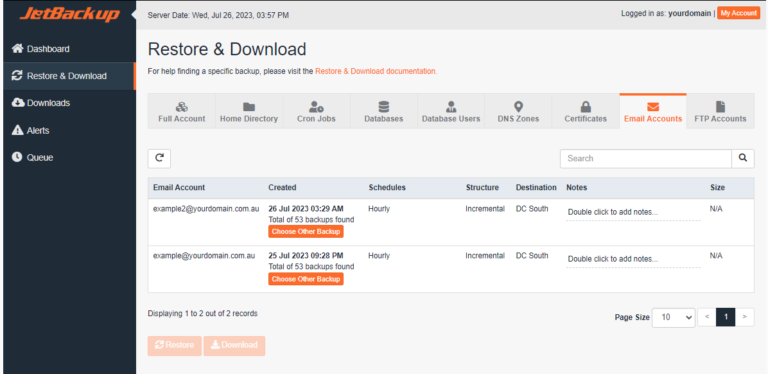Click the Restore button

coord(175,345)
